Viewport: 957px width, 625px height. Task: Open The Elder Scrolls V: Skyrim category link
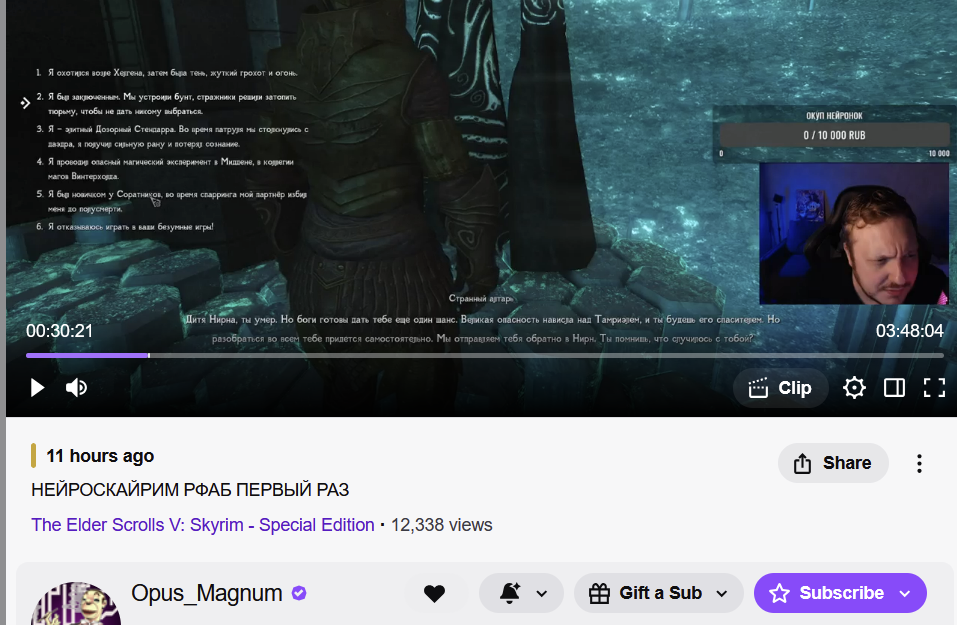(x=203, y=525)
